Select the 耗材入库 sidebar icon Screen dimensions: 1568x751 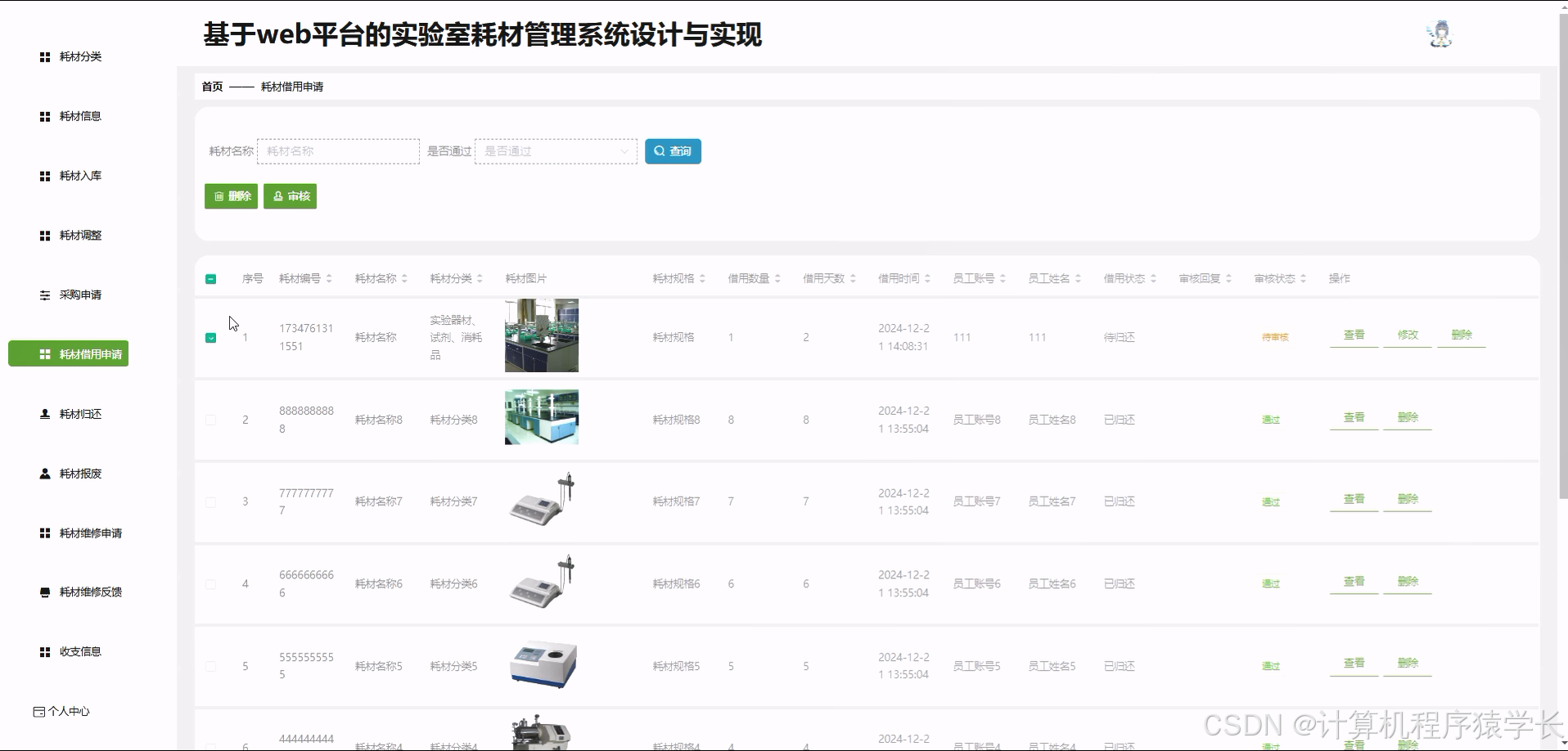[44, 175]
